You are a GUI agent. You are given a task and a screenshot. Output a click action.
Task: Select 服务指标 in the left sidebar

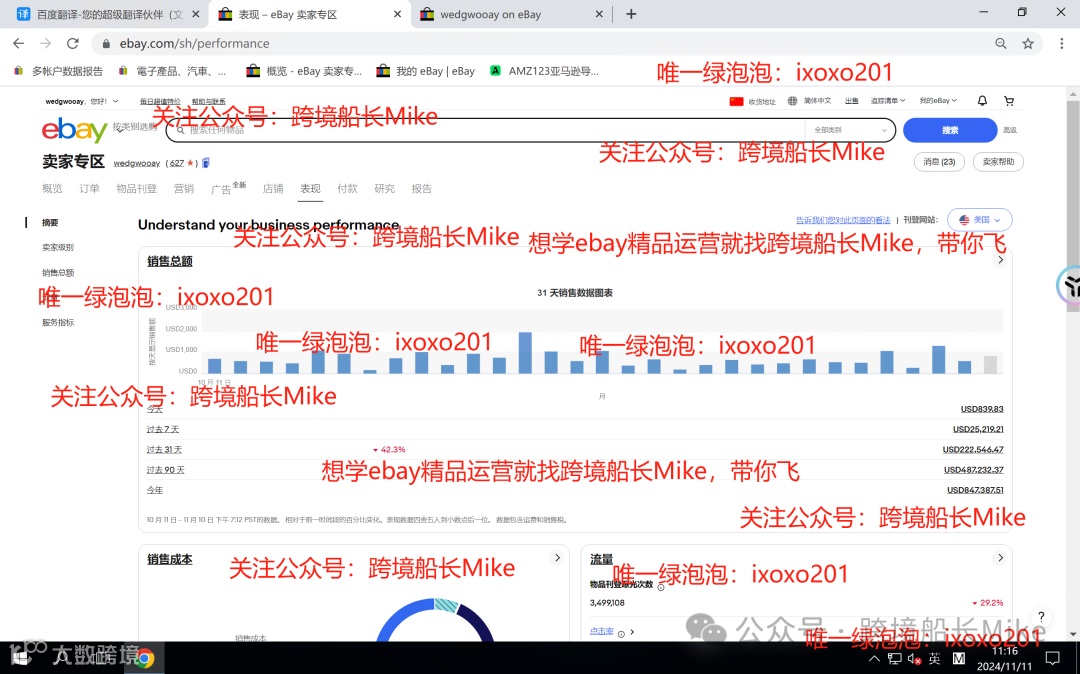58,322
